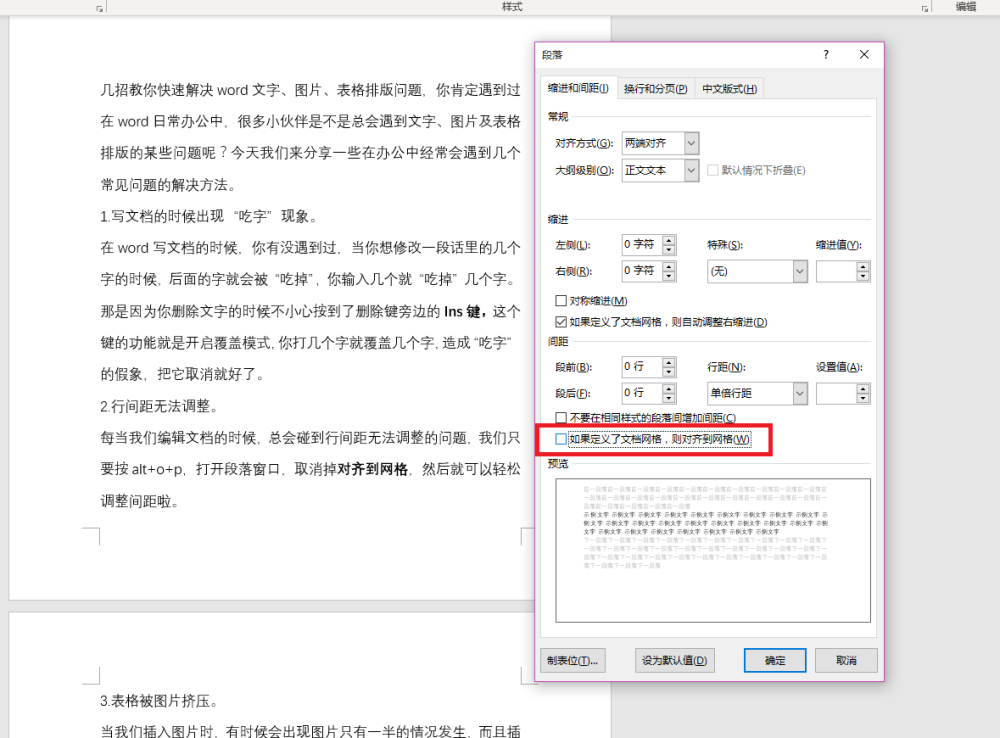Switch to the 中文版式 tab
This screenshot has width=1000, height=738.
tap(730, 89)
